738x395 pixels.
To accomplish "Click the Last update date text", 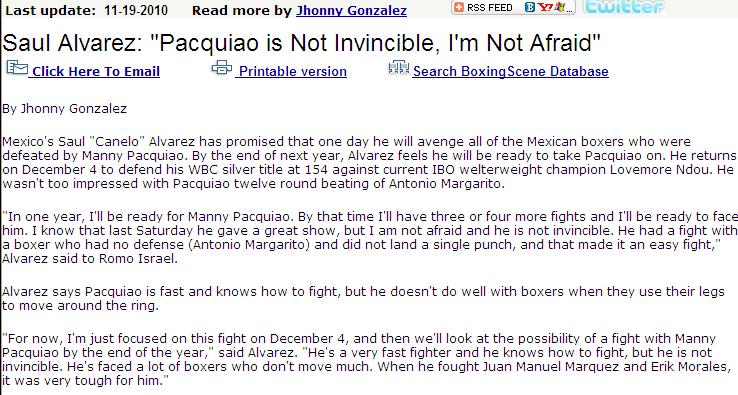I will pos(86,10).
